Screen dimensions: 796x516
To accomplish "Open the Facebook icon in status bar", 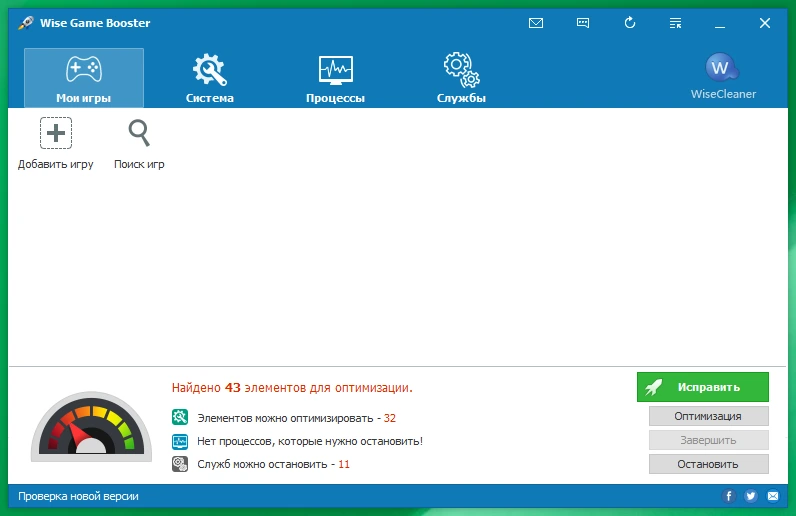I will (x=728, y=496).
